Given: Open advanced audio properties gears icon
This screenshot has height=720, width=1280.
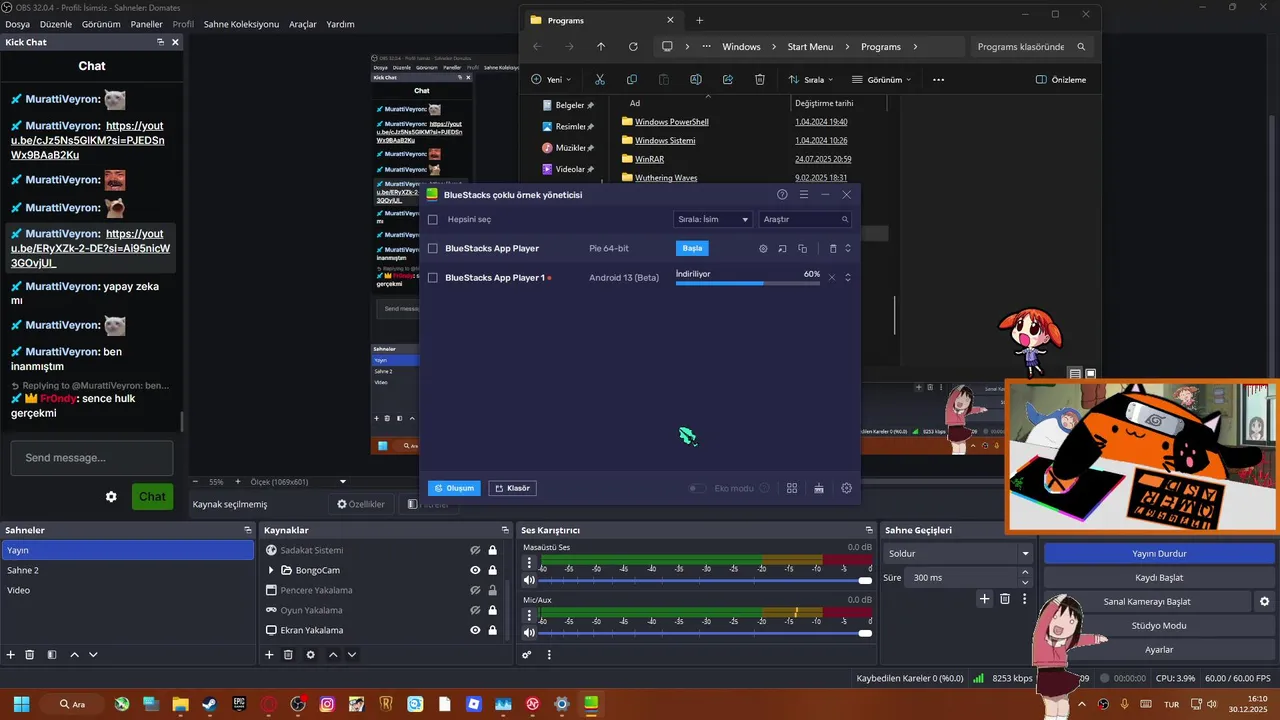Looking at the screenshot, I should click(x=527, y=654).
